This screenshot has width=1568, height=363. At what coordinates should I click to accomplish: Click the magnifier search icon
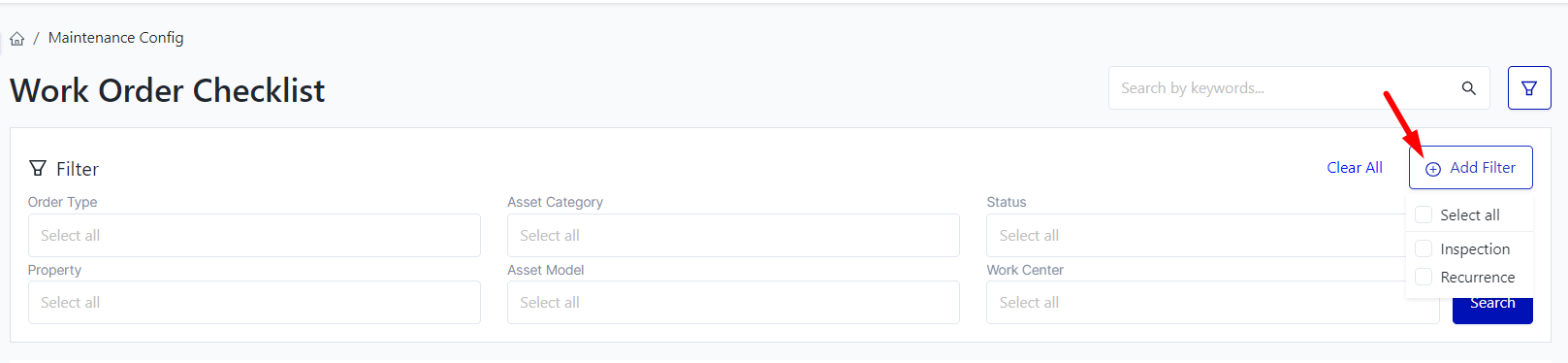click(x=1468, y=88)
